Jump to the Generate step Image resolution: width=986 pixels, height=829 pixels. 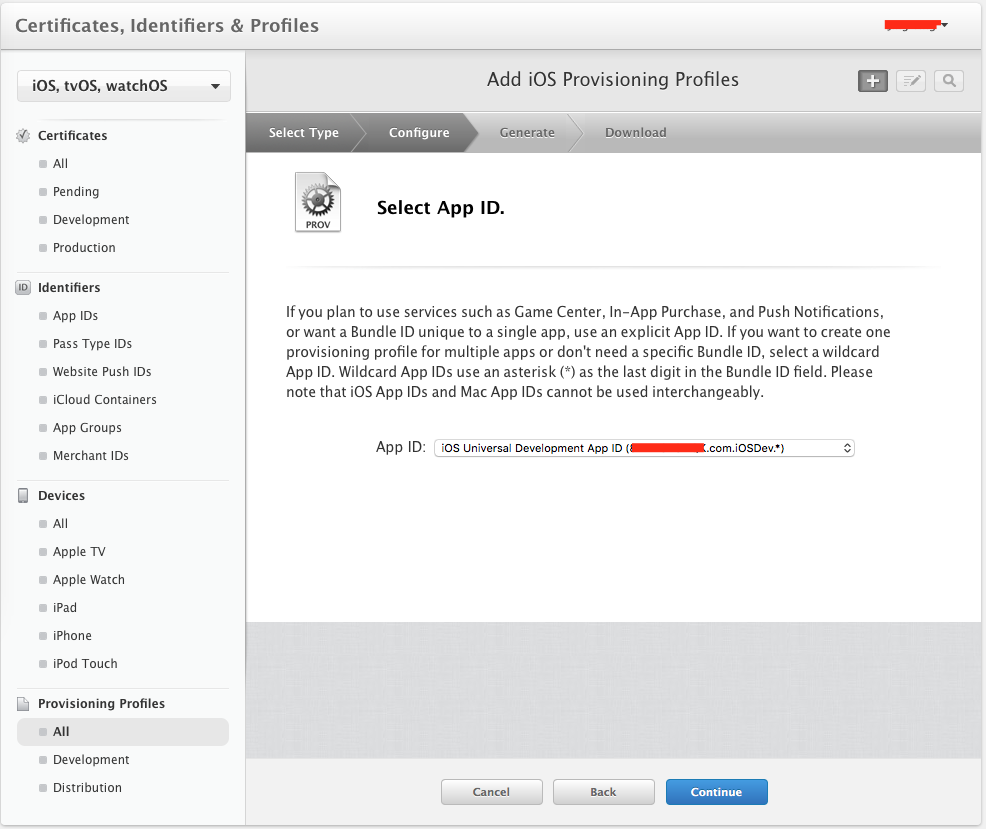pos(527,132)
